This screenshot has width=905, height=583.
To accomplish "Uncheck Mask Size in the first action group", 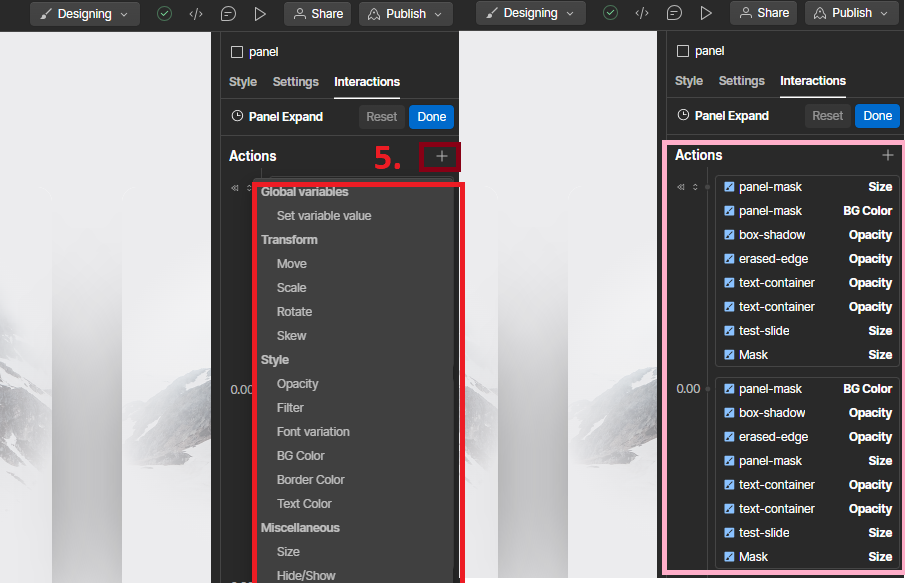I will pos(730,355).
